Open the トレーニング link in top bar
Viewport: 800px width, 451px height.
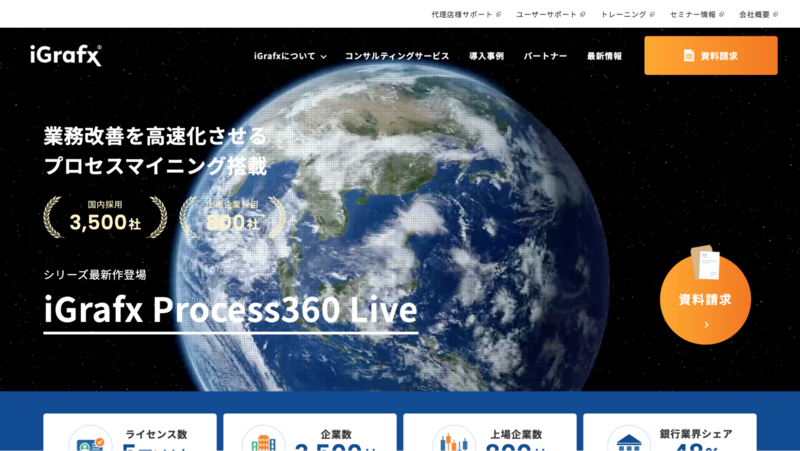[x=627, y=14]
